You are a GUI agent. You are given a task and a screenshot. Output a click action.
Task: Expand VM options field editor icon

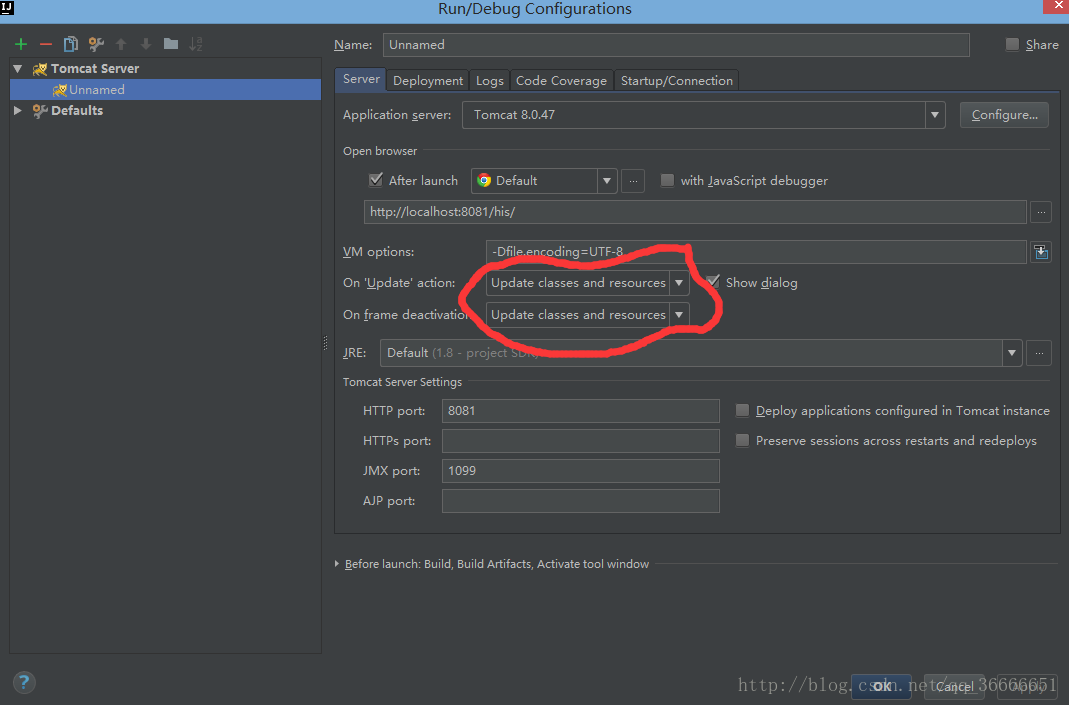pyautogui.click(x=1041, y=252)
